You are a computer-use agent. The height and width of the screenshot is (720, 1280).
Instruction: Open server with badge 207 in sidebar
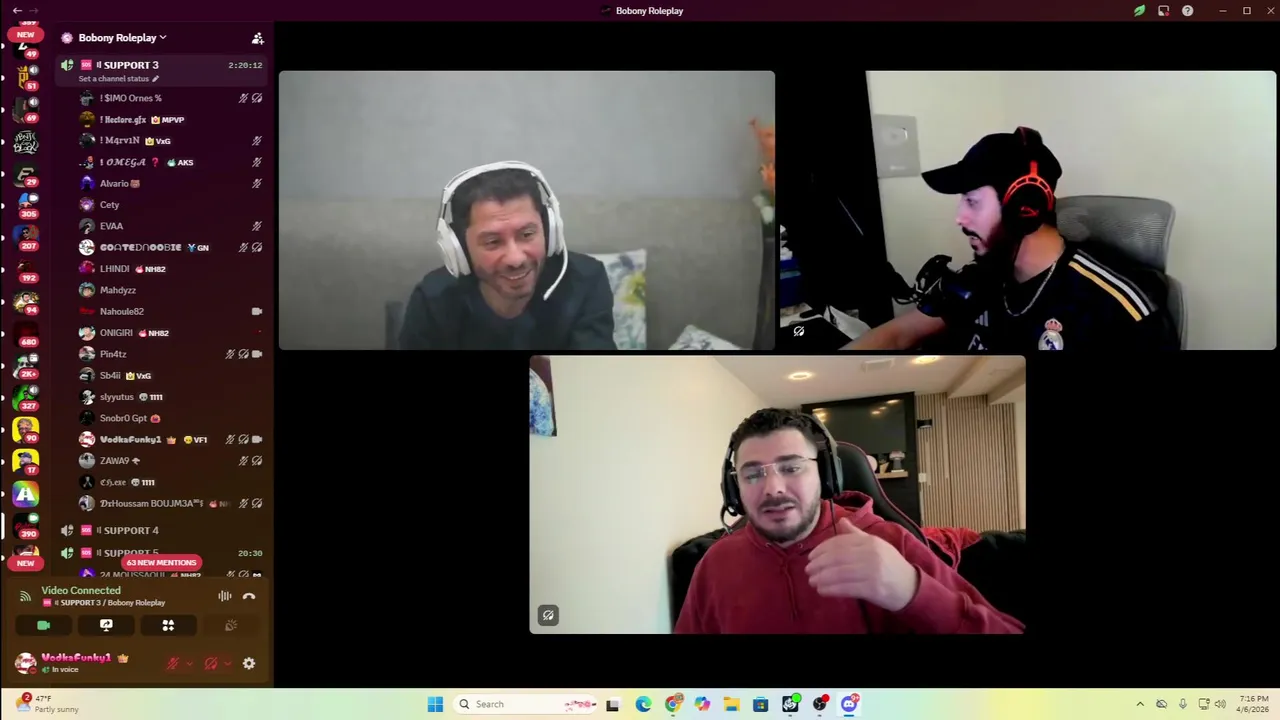pos(26,238)
